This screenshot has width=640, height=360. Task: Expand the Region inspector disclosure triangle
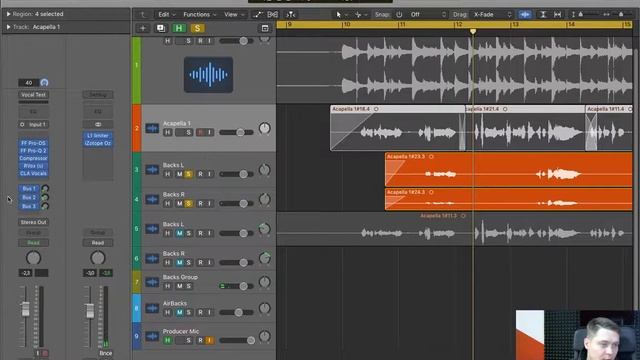pyautogui.click(x=8, y=14)
